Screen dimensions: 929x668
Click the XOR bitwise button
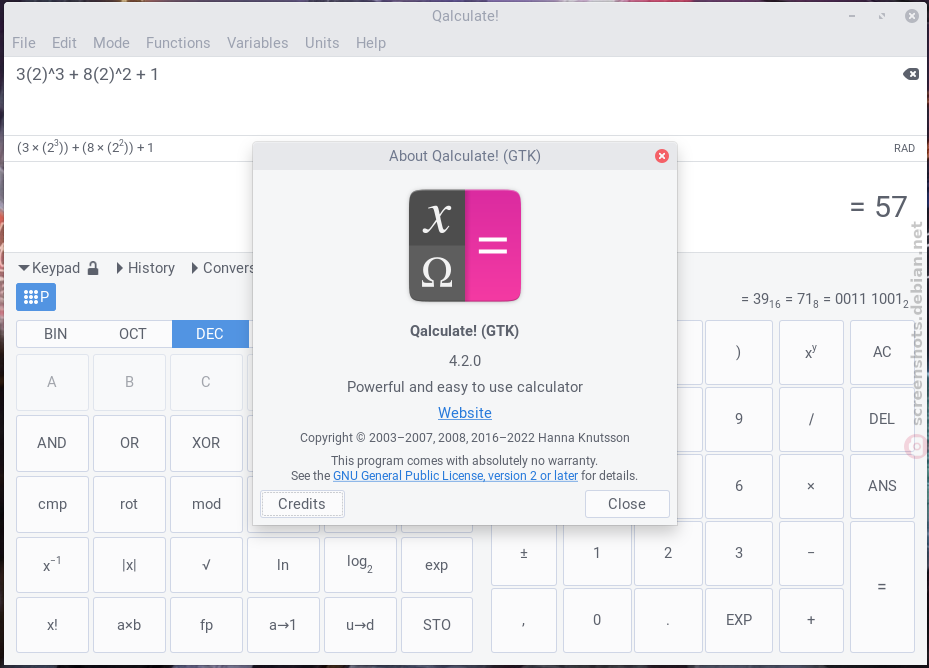click(206, 443)
